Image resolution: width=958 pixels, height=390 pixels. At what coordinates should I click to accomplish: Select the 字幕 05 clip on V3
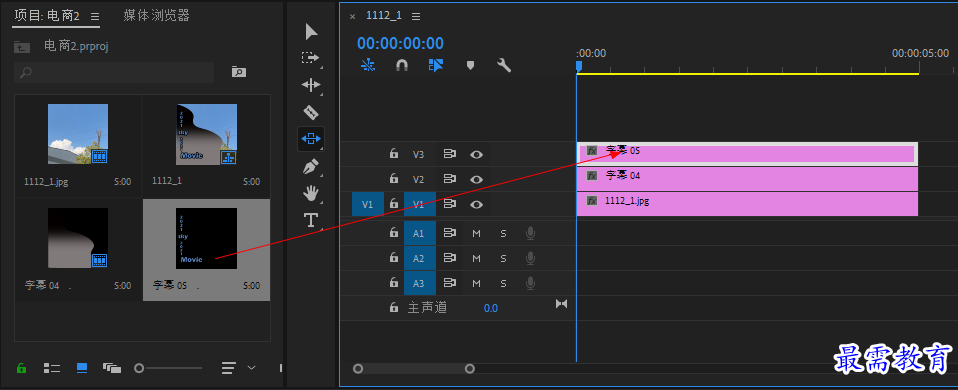[747, 154]
